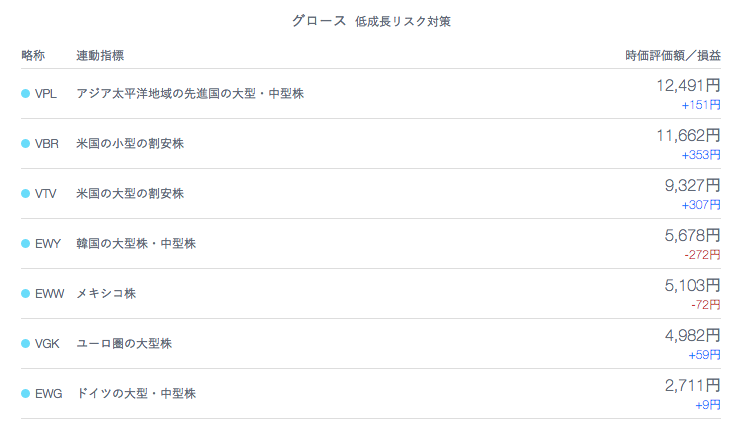Click the 低成長リスク対策 subtitle
This screenshot has height=446, width=738.
point(402,21)
